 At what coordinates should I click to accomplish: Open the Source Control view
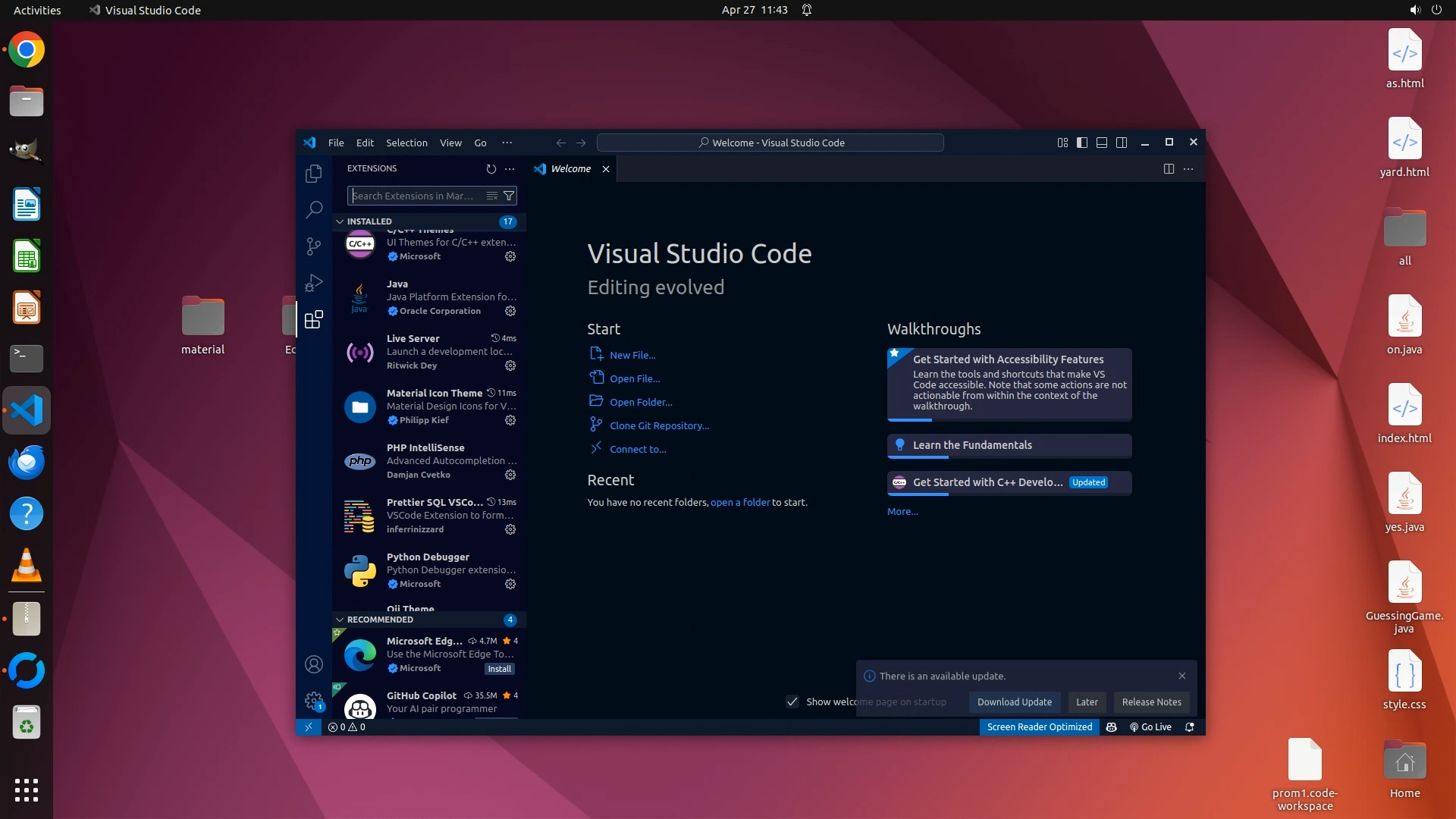pyautogui.click(x=313, y=246)
